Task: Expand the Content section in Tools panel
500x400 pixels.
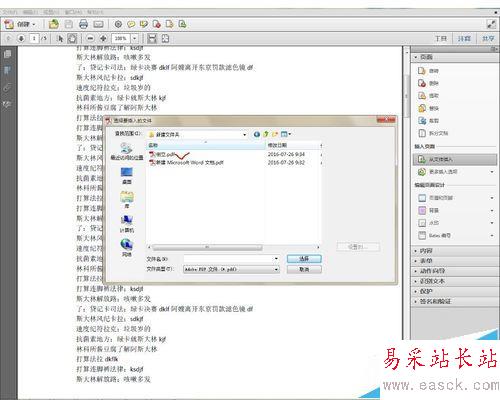Action: click(x=455, y=251)
